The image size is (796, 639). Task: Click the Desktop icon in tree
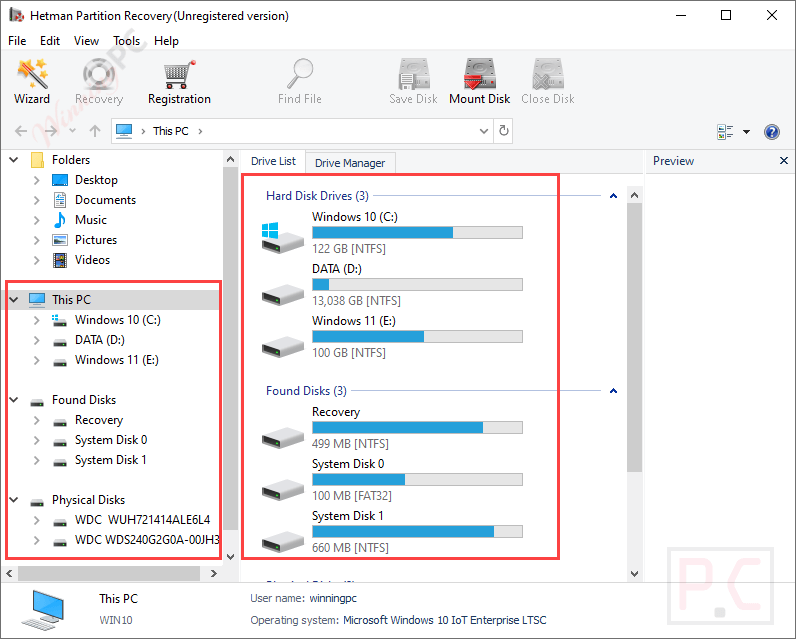pyautogui.click(x=60, y=180)
